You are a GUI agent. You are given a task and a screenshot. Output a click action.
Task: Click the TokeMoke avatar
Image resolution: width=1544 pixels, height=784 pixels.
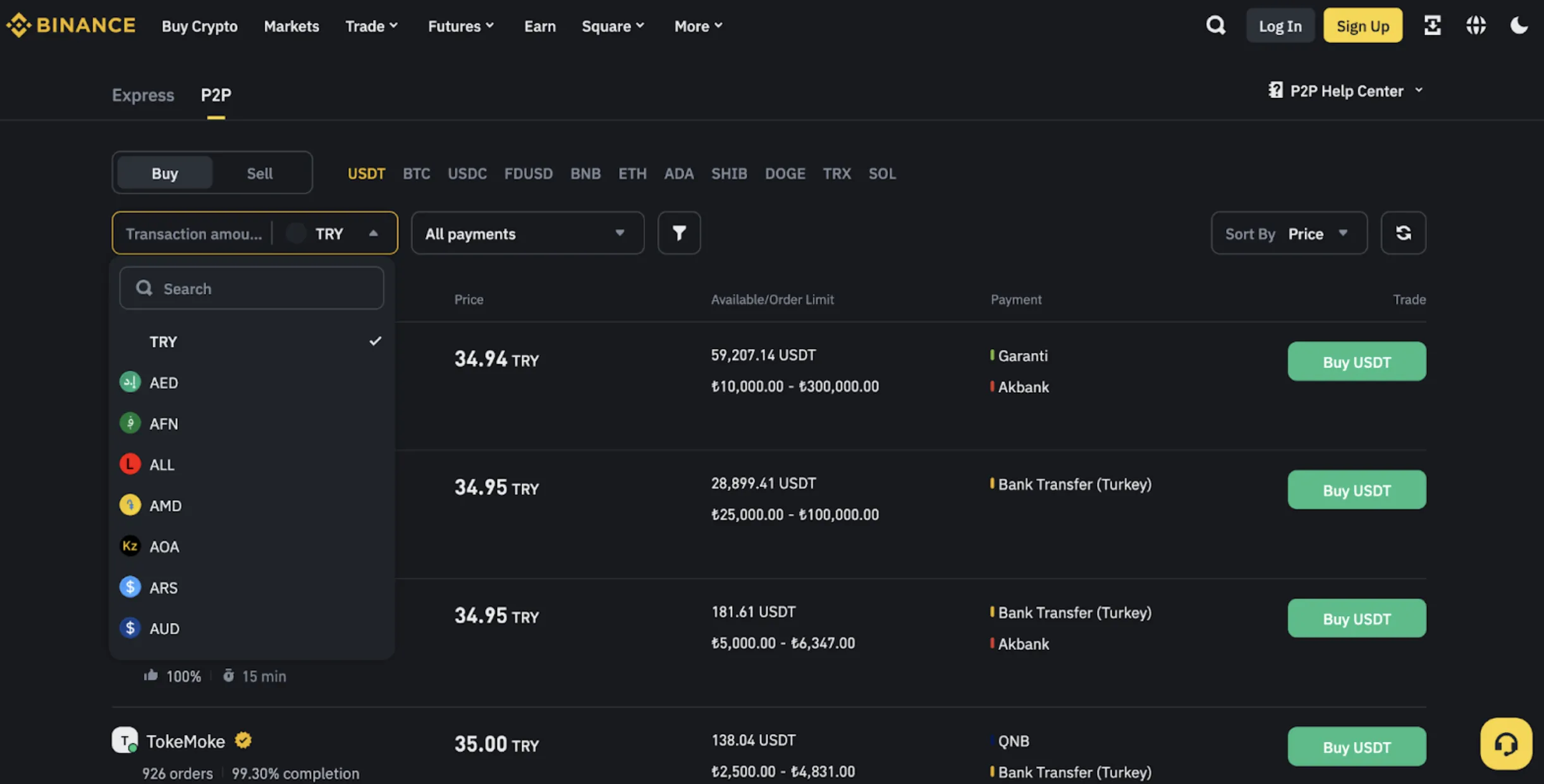tap(125, 740)
